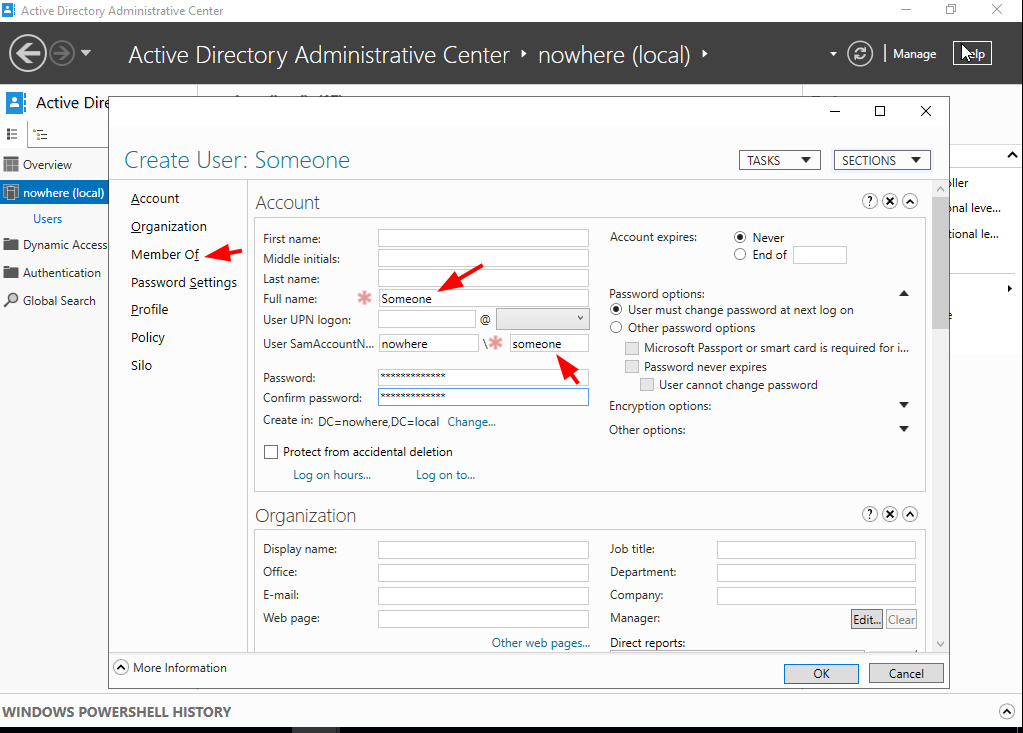1023x733 pixels.
Task: Click the back navigation arrow icon
Action: (x=27, y=53)
